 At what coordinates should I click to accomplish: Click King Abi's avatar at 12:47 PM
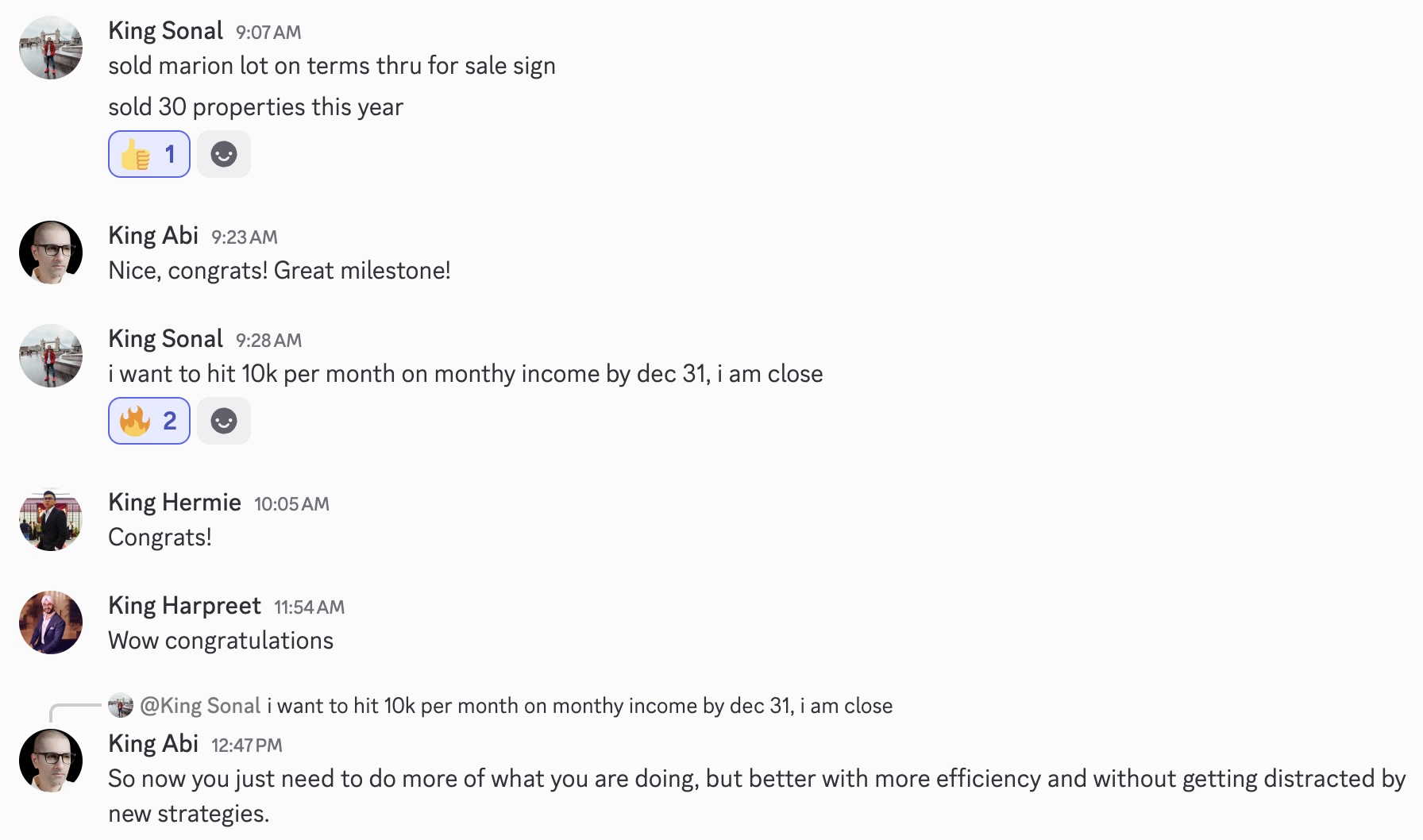[x=51, y=761]
